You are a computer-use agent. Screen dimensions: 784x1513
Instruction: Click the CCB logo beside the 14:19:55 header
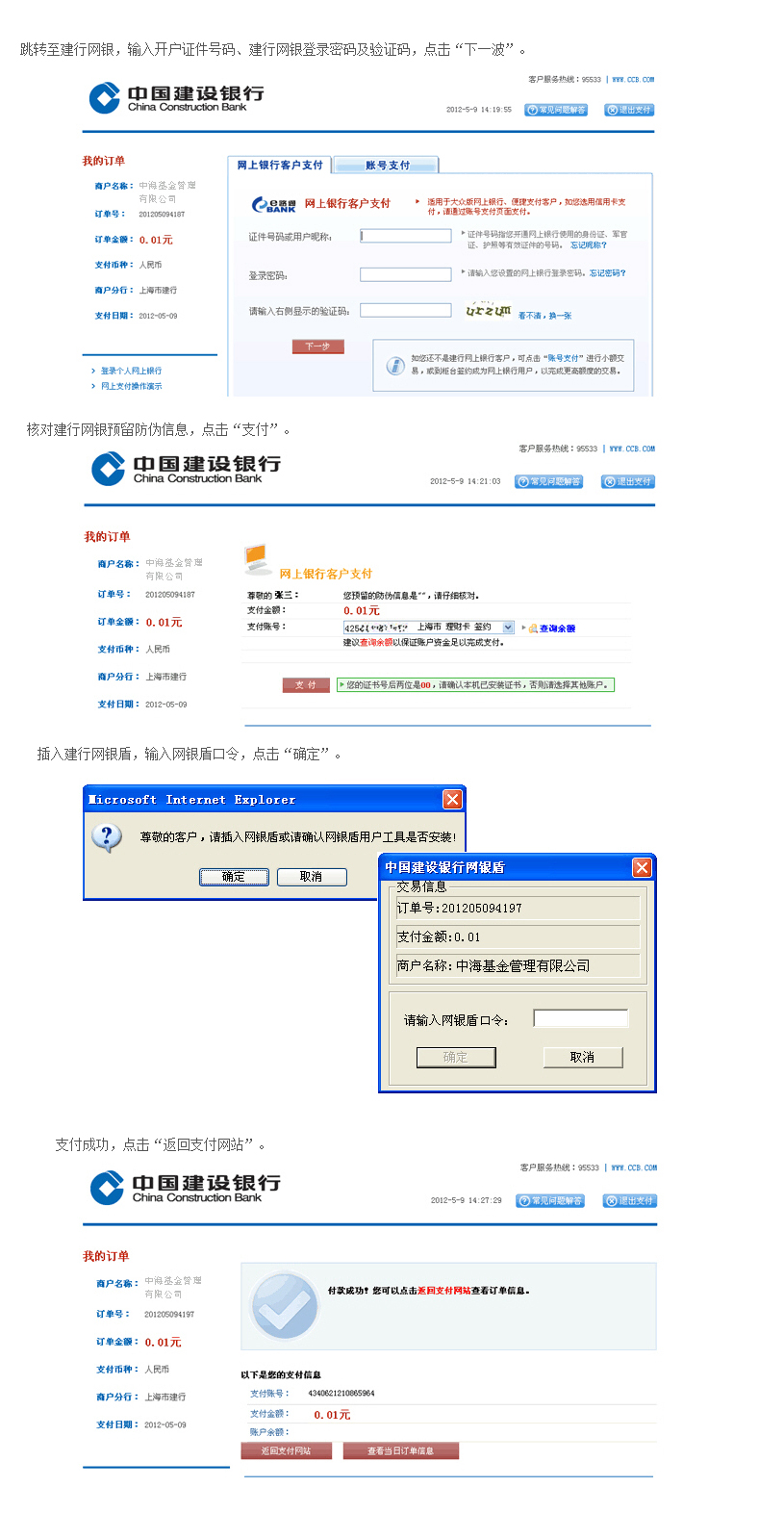[x=176, y=97]
